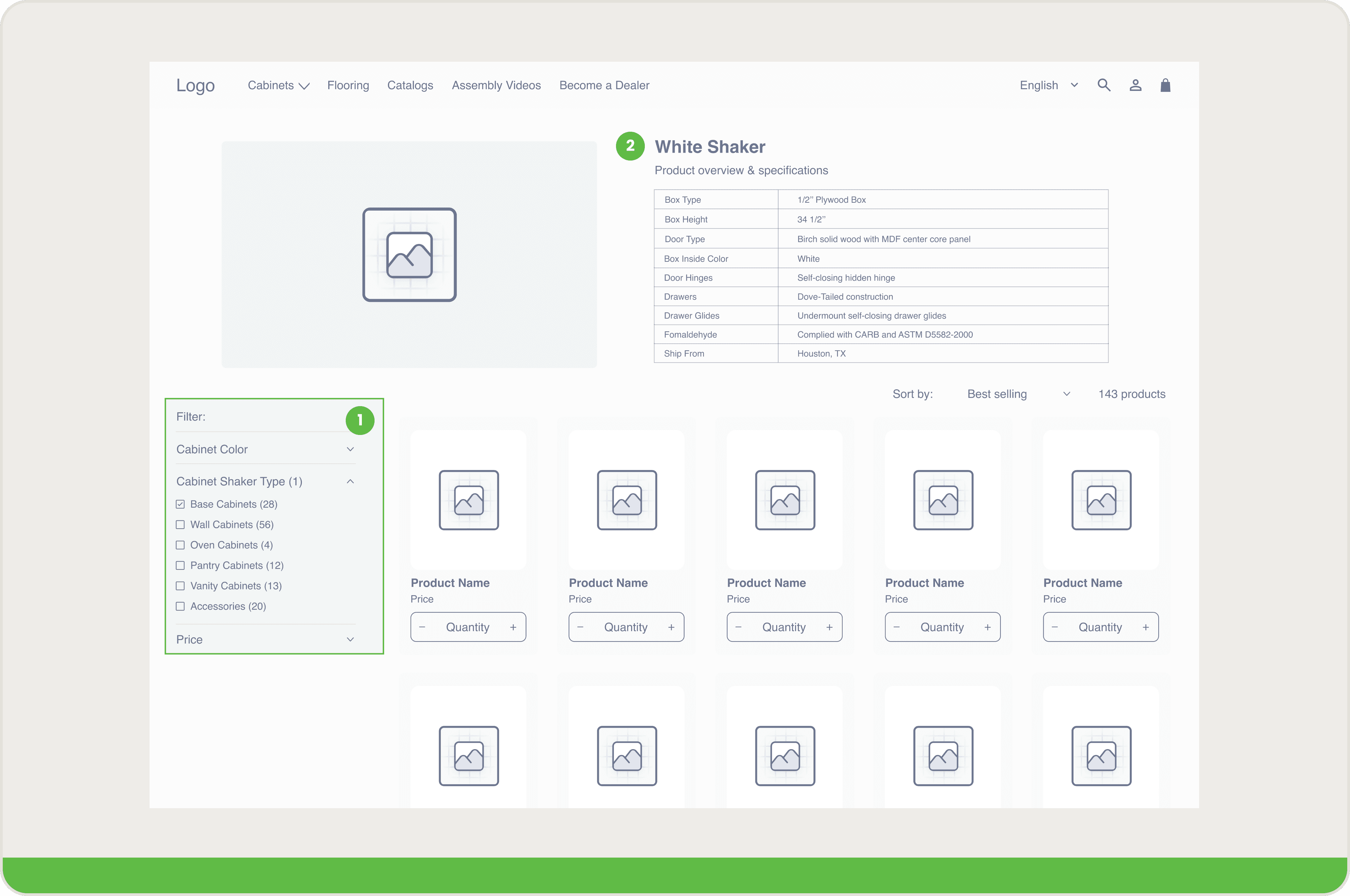Click minus on first product quantity
This screenshot has width=1350, height=896.
coord(422,627)
